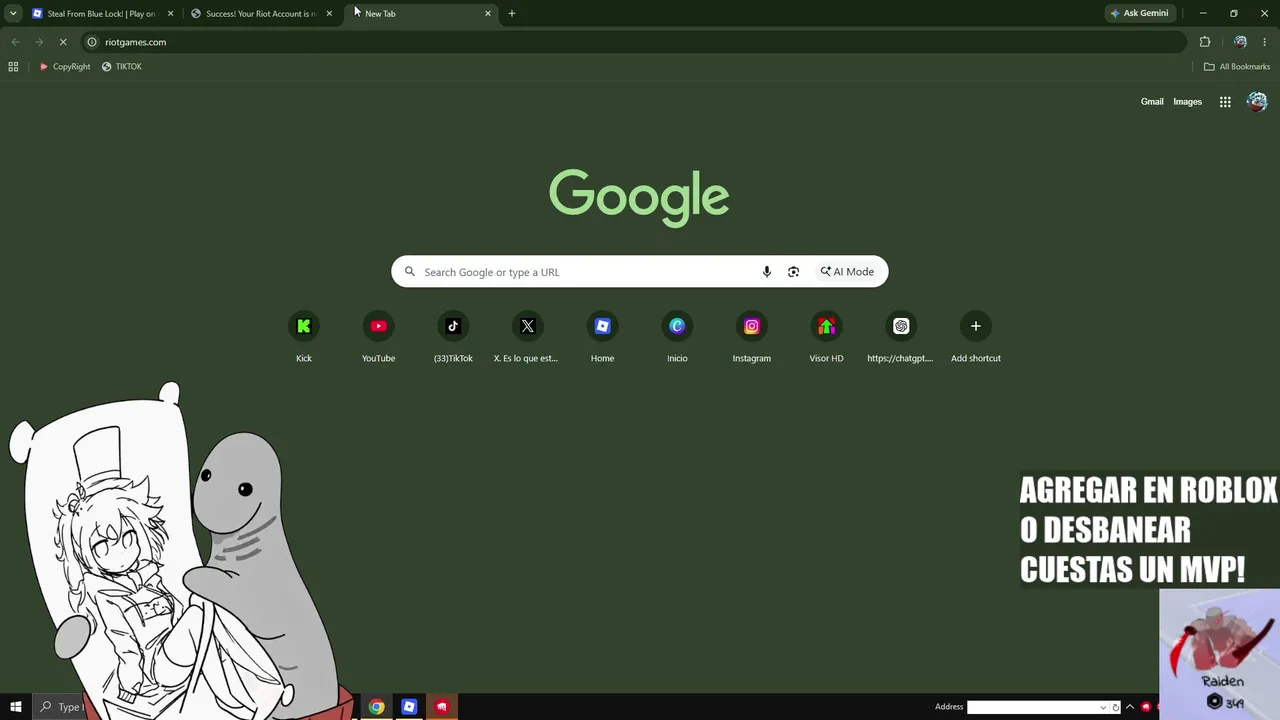Expand the taskbar Address dropdown arrow

pyautogui.click(x=1103, y=707)
